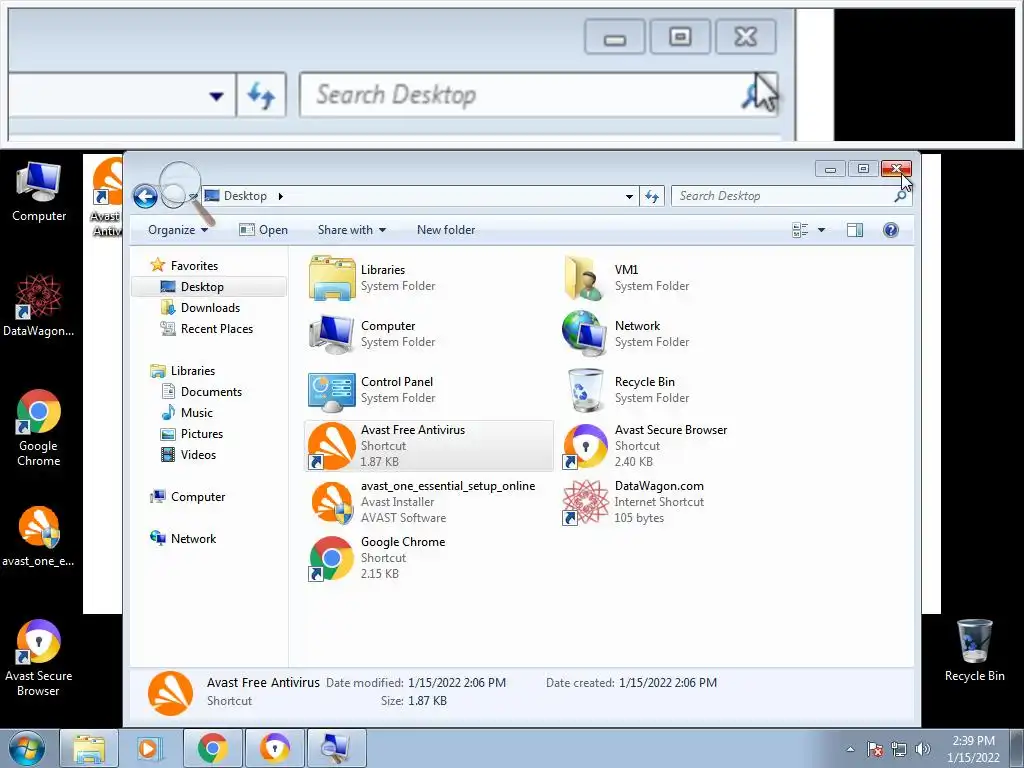Click the volume speaker tray icon
The image size is (1024, 768).
coord(923,749)
